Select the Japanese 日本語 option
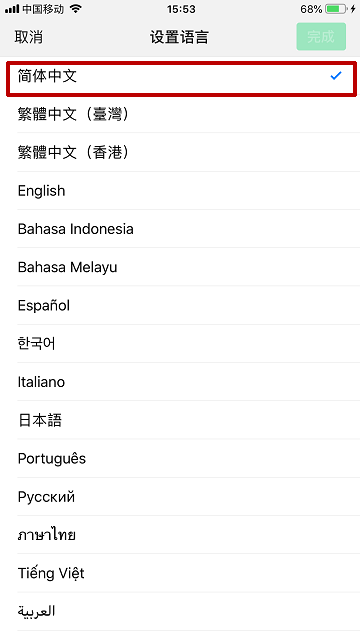The image size is (360, 640). click(180, 420)
